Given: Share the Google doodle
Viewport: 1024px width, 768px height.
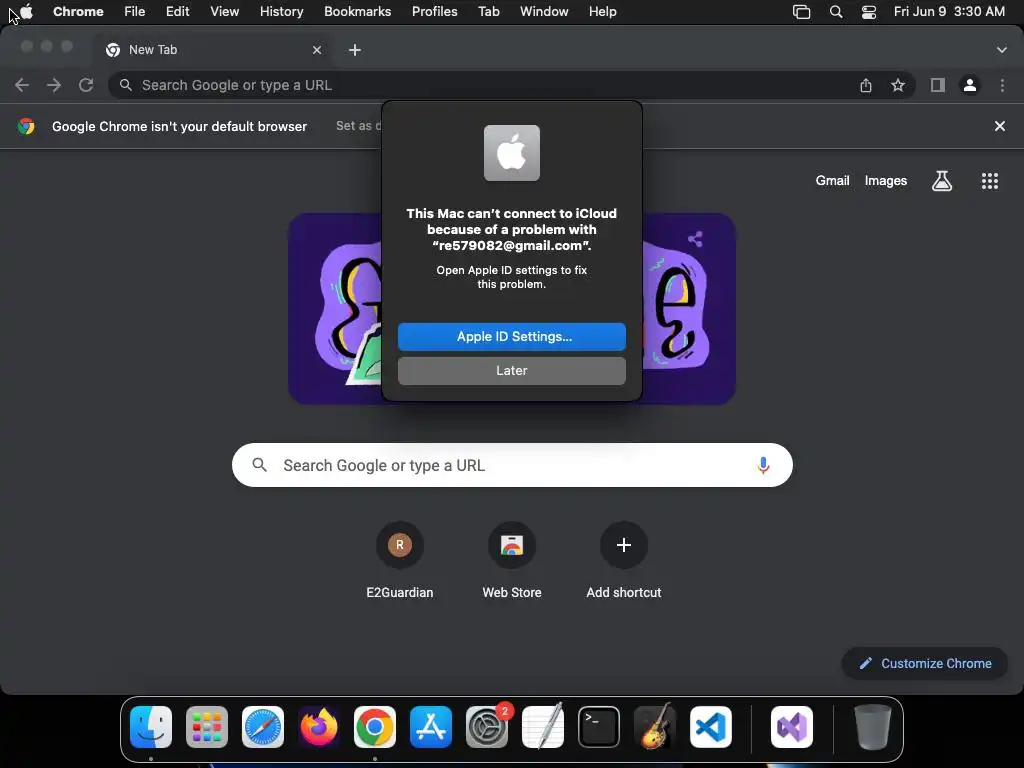Looking at the screenshot, I should click(696, 239).
